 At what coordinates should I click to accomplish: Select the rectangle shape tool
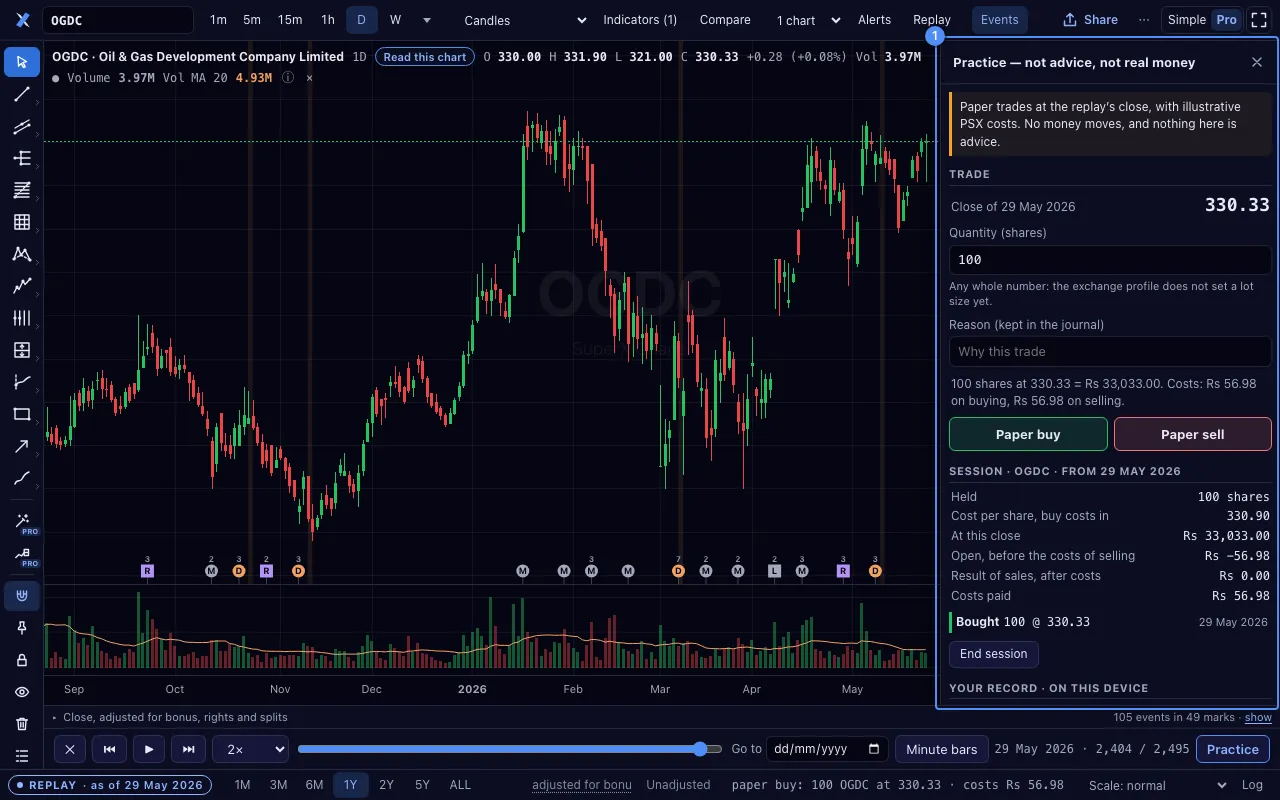(x=22, y=414)
